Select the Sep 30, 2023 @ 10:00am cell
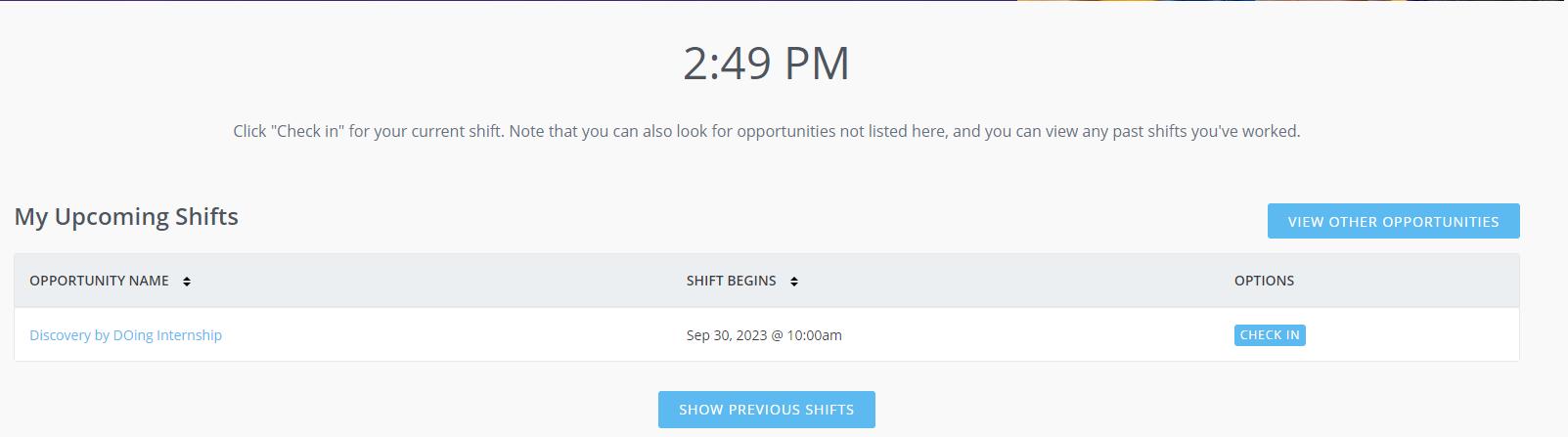The width and height of the screenshot is (1568, 437). point(764,335)
